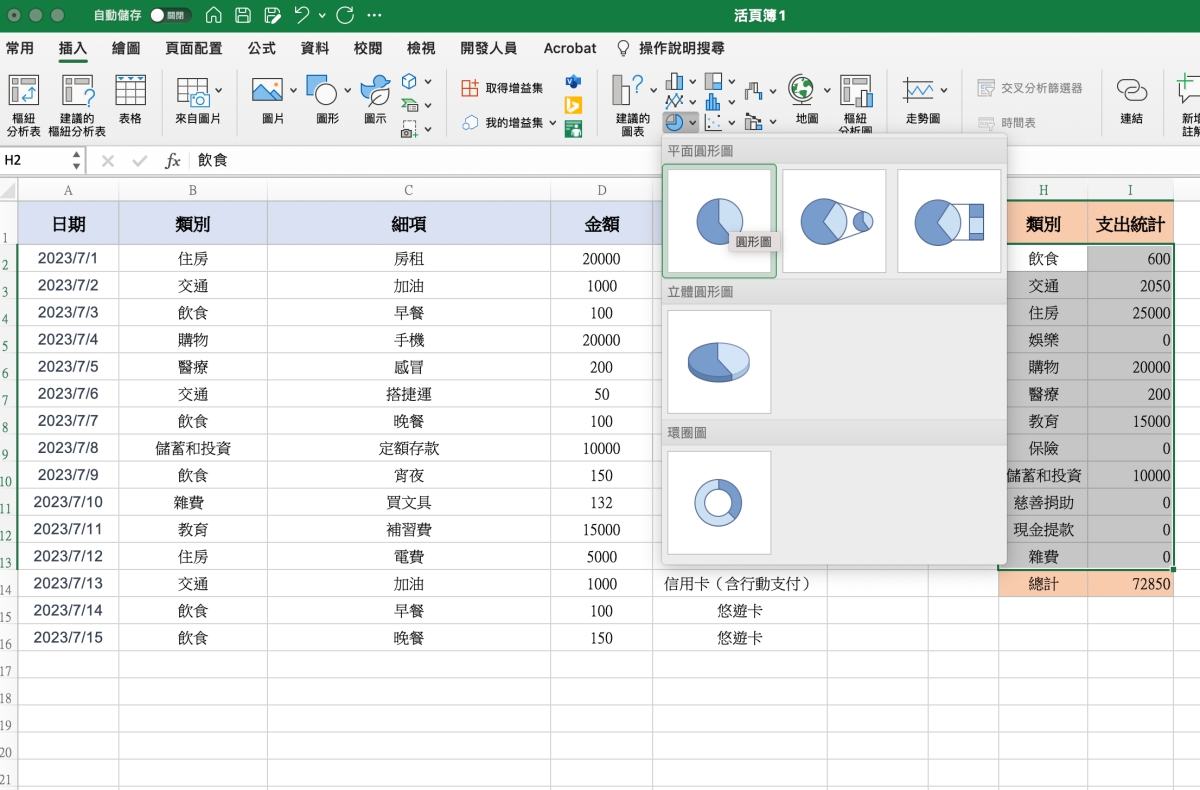The width and height of the screenshot is (1200, 790).
Task: Expand the Shapes dropdown arrow
Action: coord(347,91)
